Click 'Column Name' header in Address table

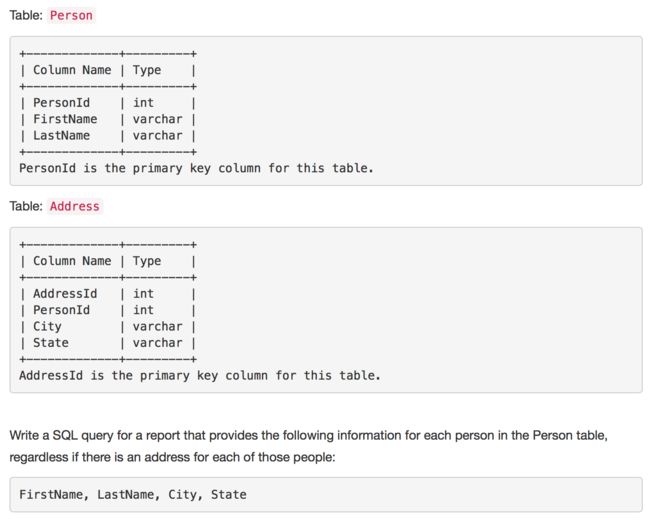pos(72,261)
